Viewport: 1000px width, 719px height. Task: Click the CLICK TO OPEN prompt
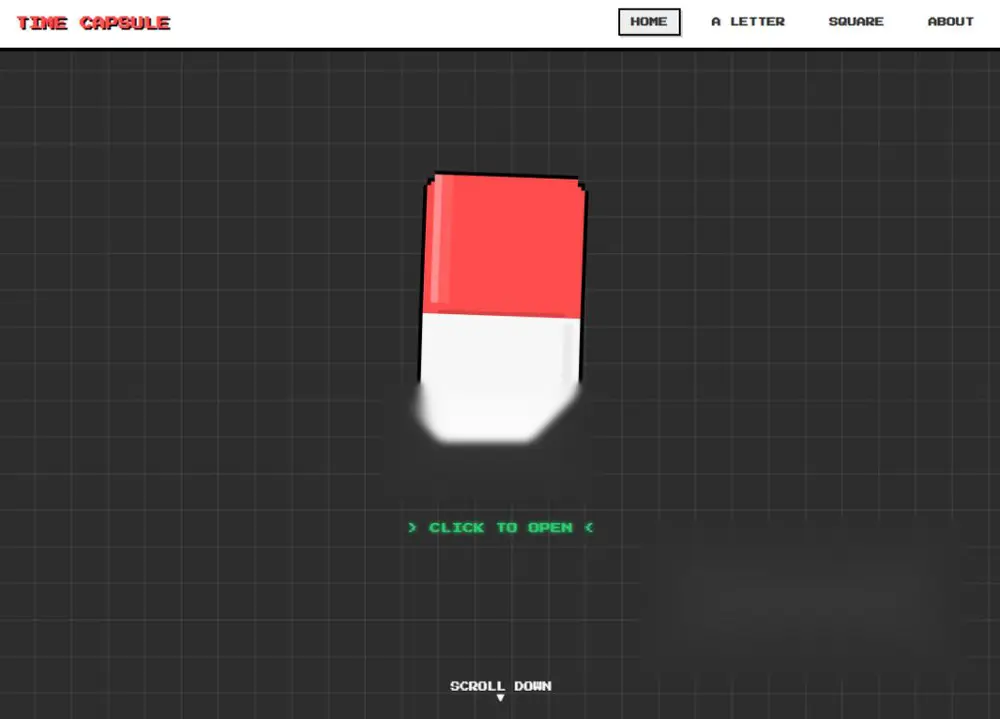pos(501,528)
